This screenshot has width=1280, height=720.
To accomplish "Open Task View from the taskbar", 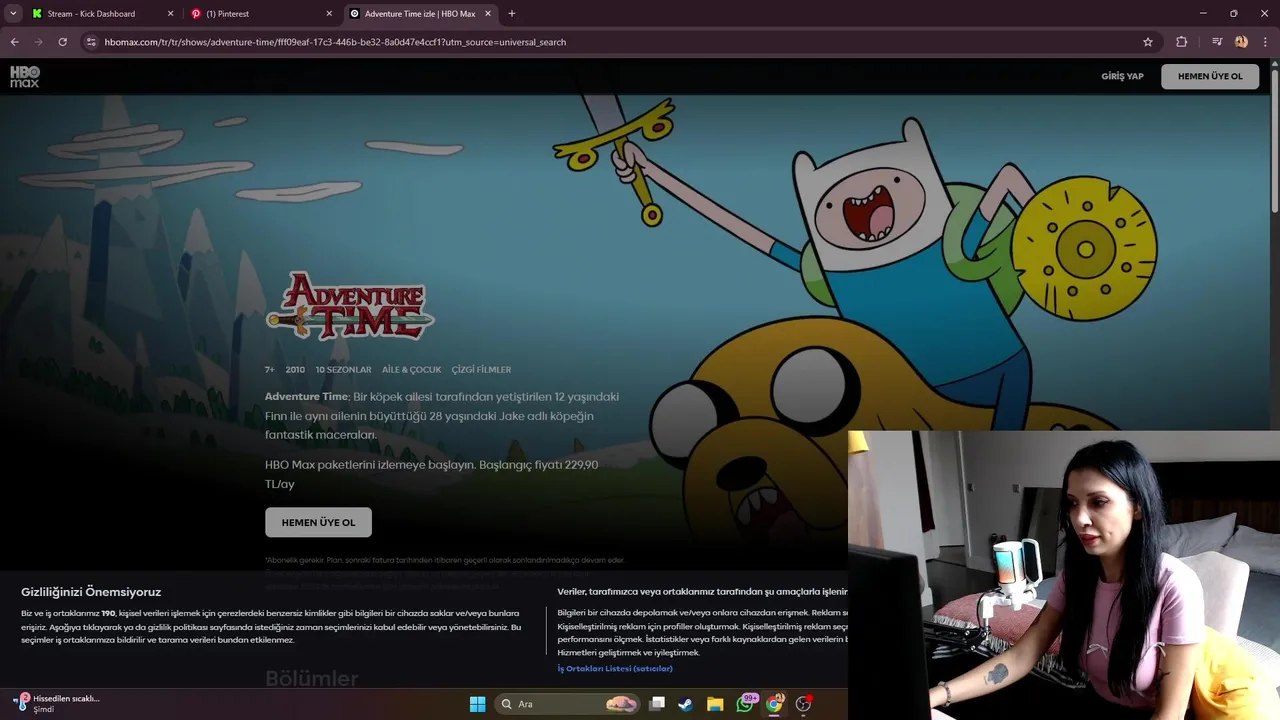I will (x=657, y=704).
